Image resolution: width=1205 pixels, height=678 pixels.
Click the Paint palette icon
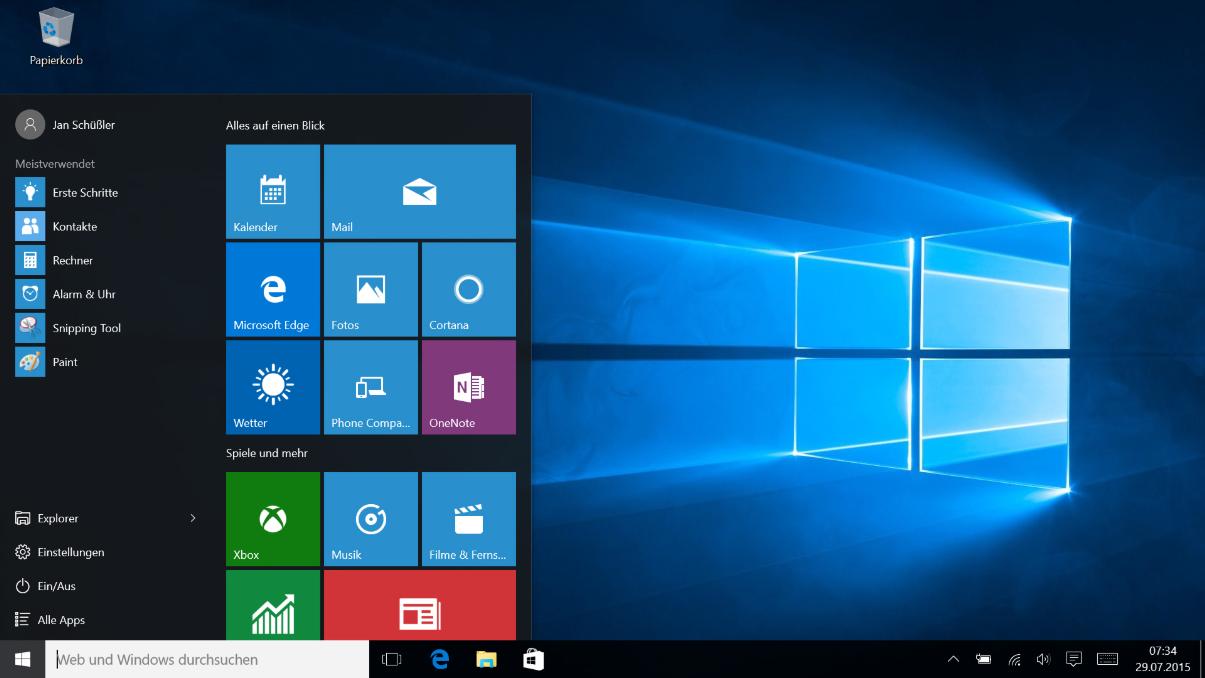click(x=30, y=362)
